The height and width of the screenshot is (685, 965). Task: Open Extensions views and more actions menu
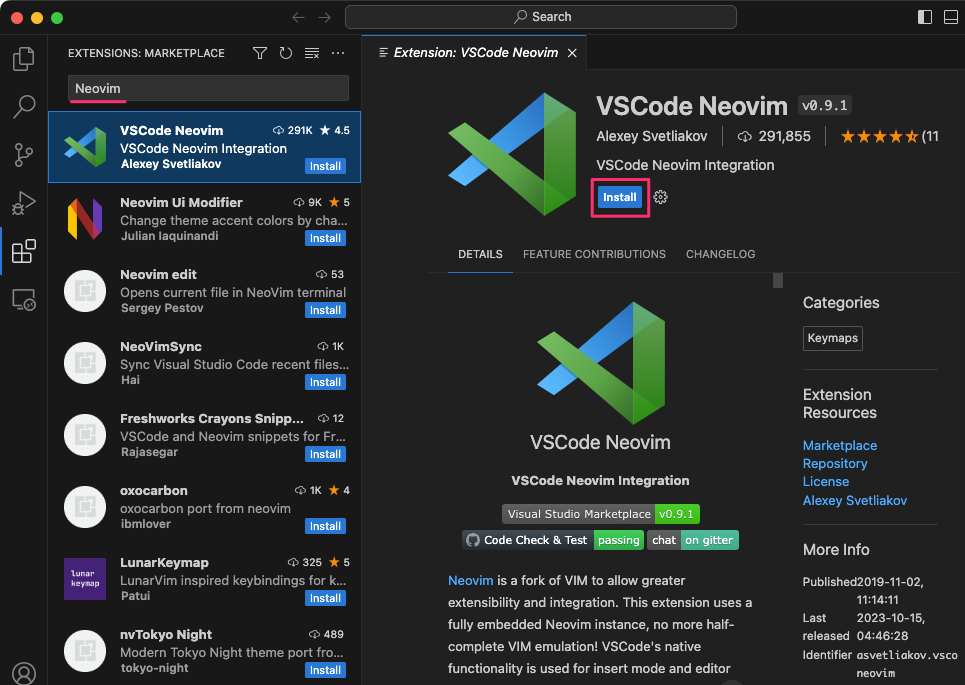point(338,53)
